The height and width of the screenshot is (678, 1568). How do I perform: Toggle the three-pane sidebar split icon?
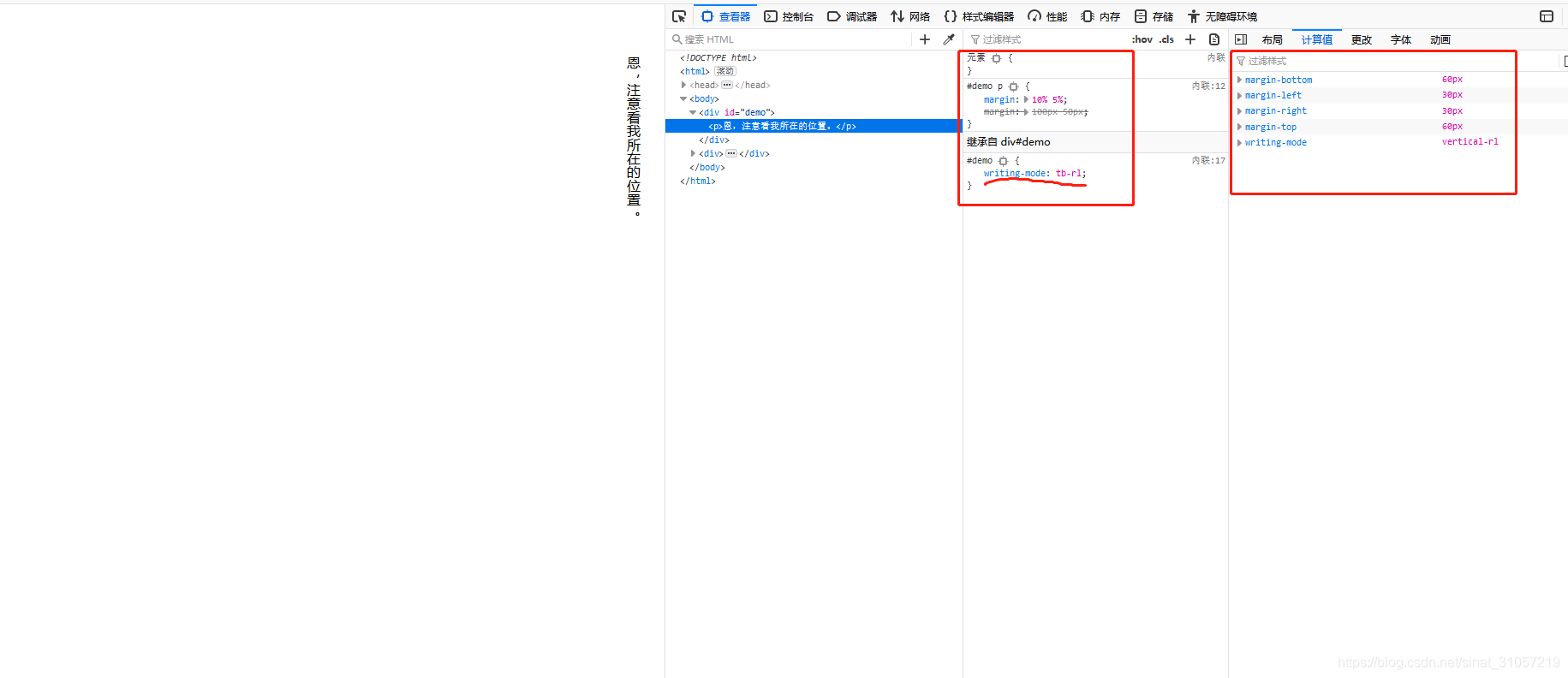click(1241, 39)
